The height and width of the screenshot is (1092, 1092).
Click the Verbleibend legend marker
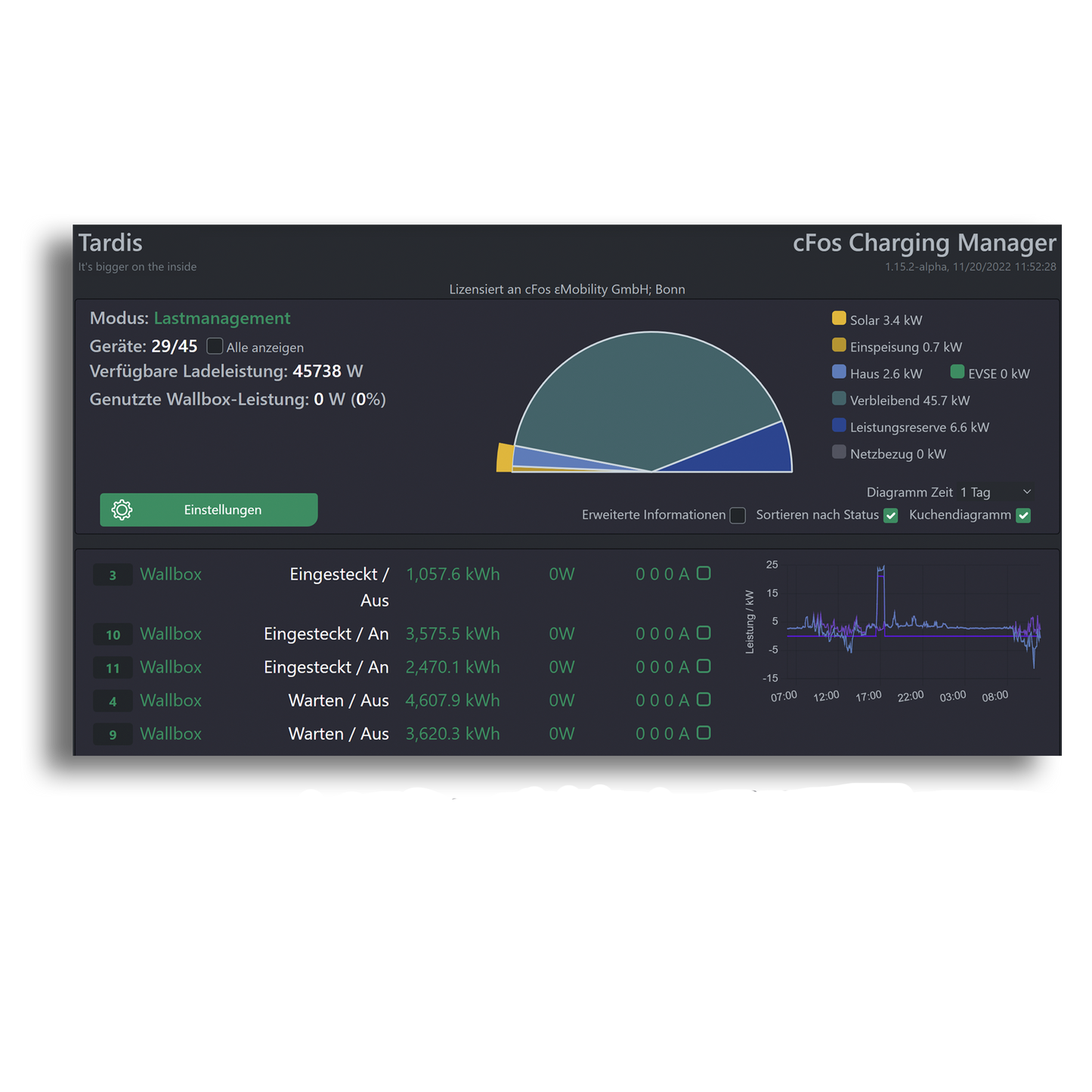[838, 399]
